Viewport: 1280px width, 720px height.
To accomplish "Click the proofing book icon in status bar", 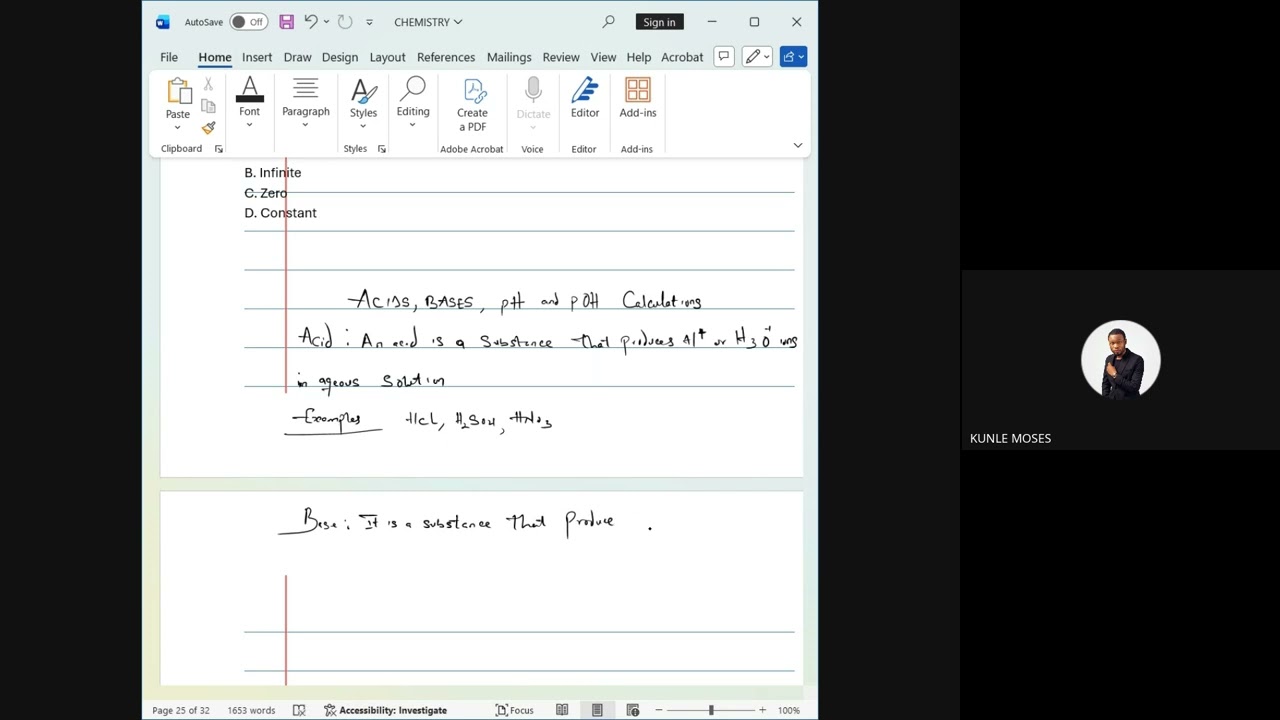I will tap(299, 710).
